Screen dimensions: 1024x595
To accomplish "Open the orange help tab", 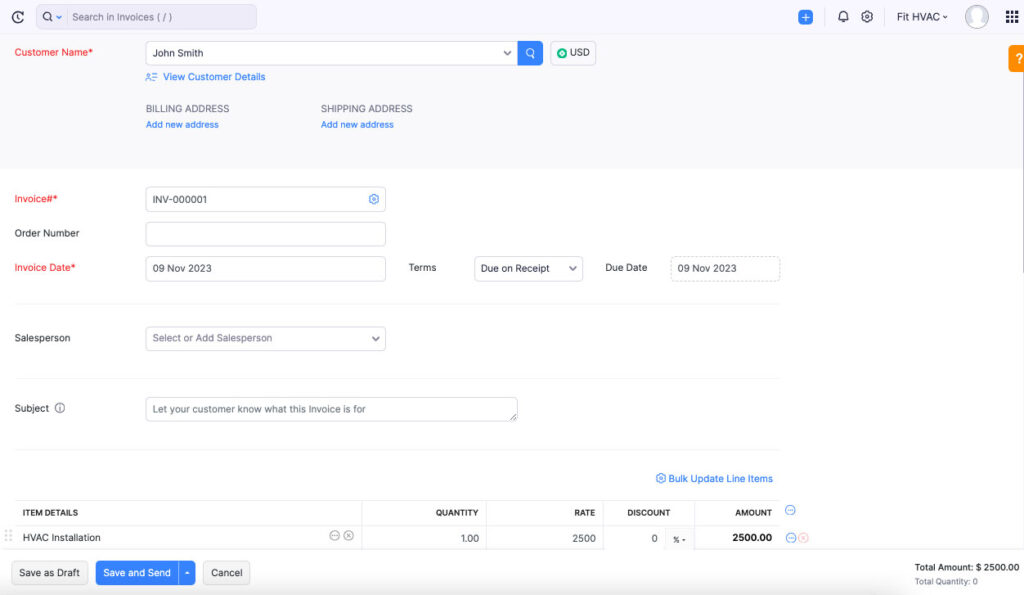I will click(1017, 58).
